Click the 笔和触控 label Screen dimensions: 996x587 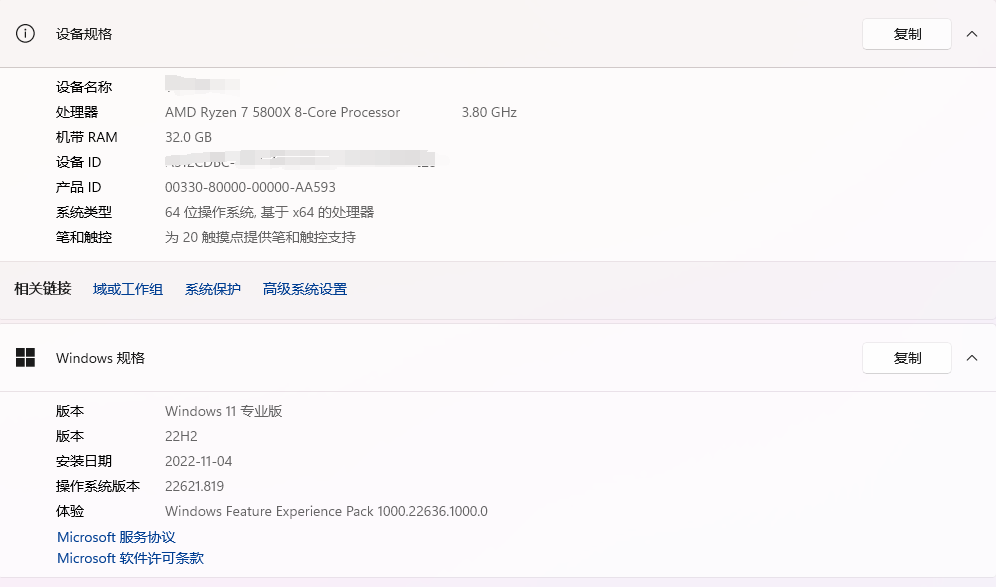click(84, 238)
